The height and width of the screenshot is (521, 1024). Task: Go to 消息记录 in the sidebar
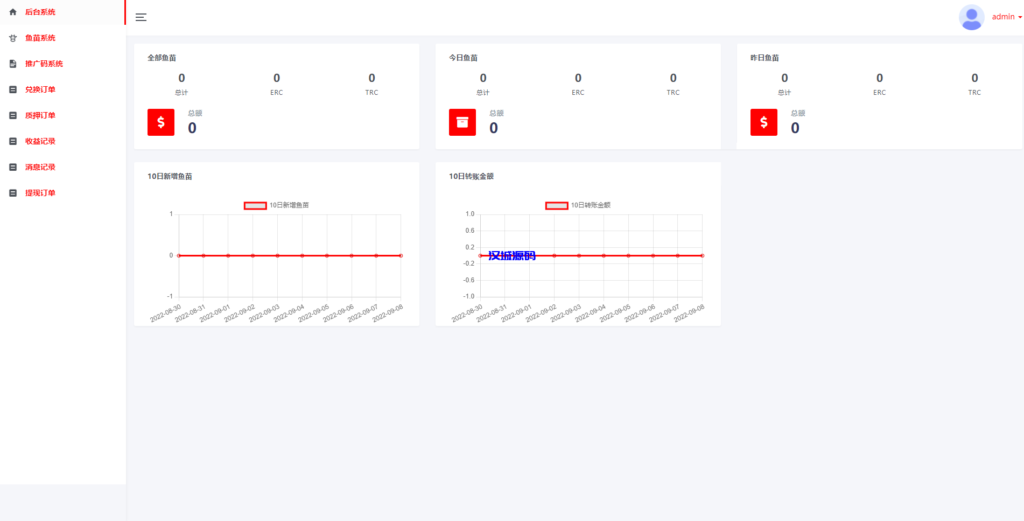(x=40, y=167)
